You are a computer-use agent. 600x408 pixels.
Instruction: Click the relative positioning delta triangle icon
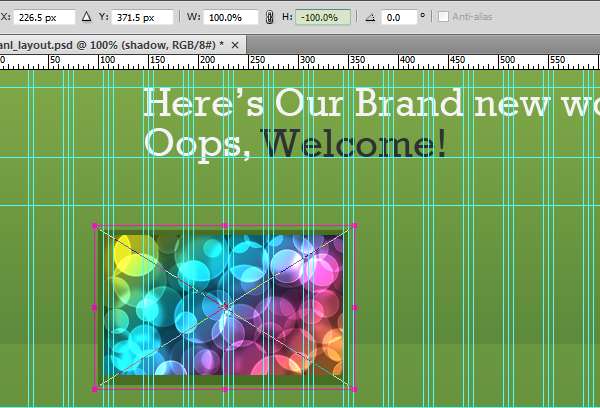(x=85, y=17)
